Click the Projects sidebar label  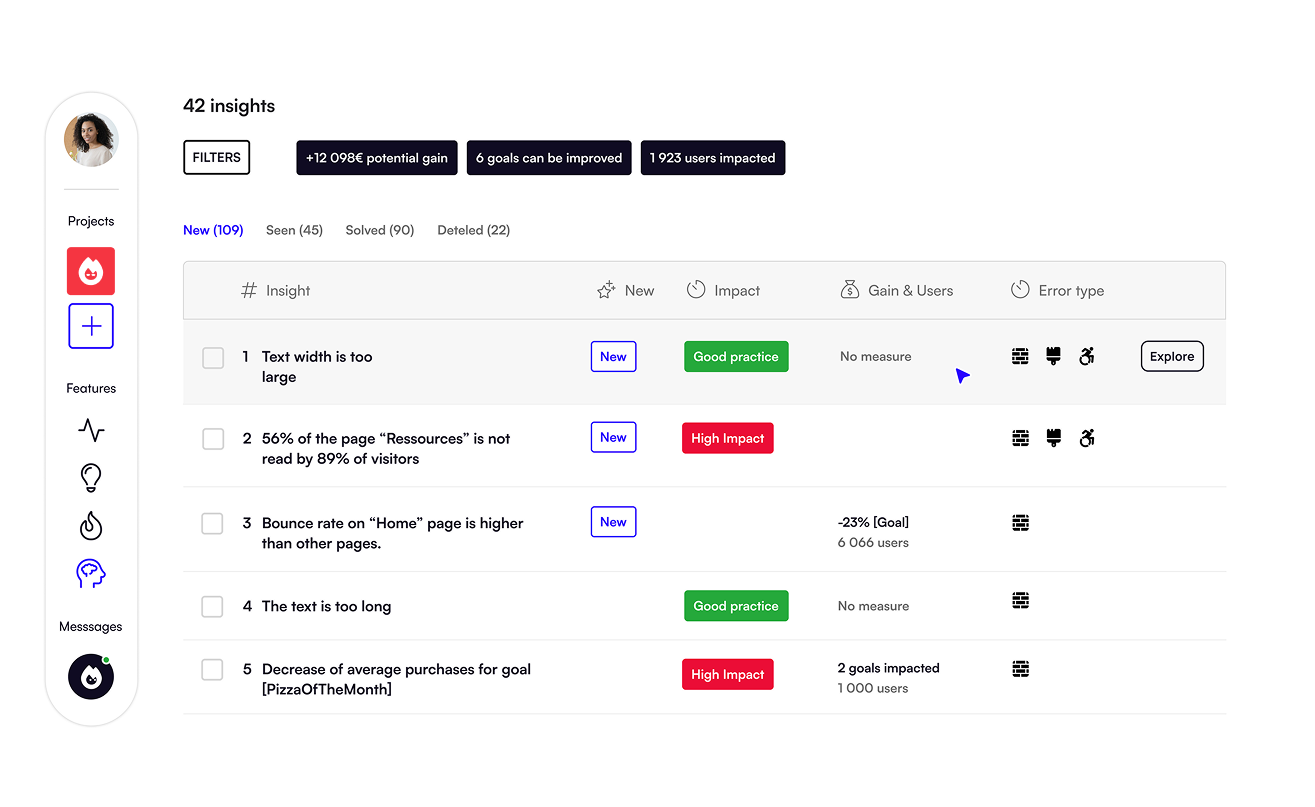pos(91,221)
